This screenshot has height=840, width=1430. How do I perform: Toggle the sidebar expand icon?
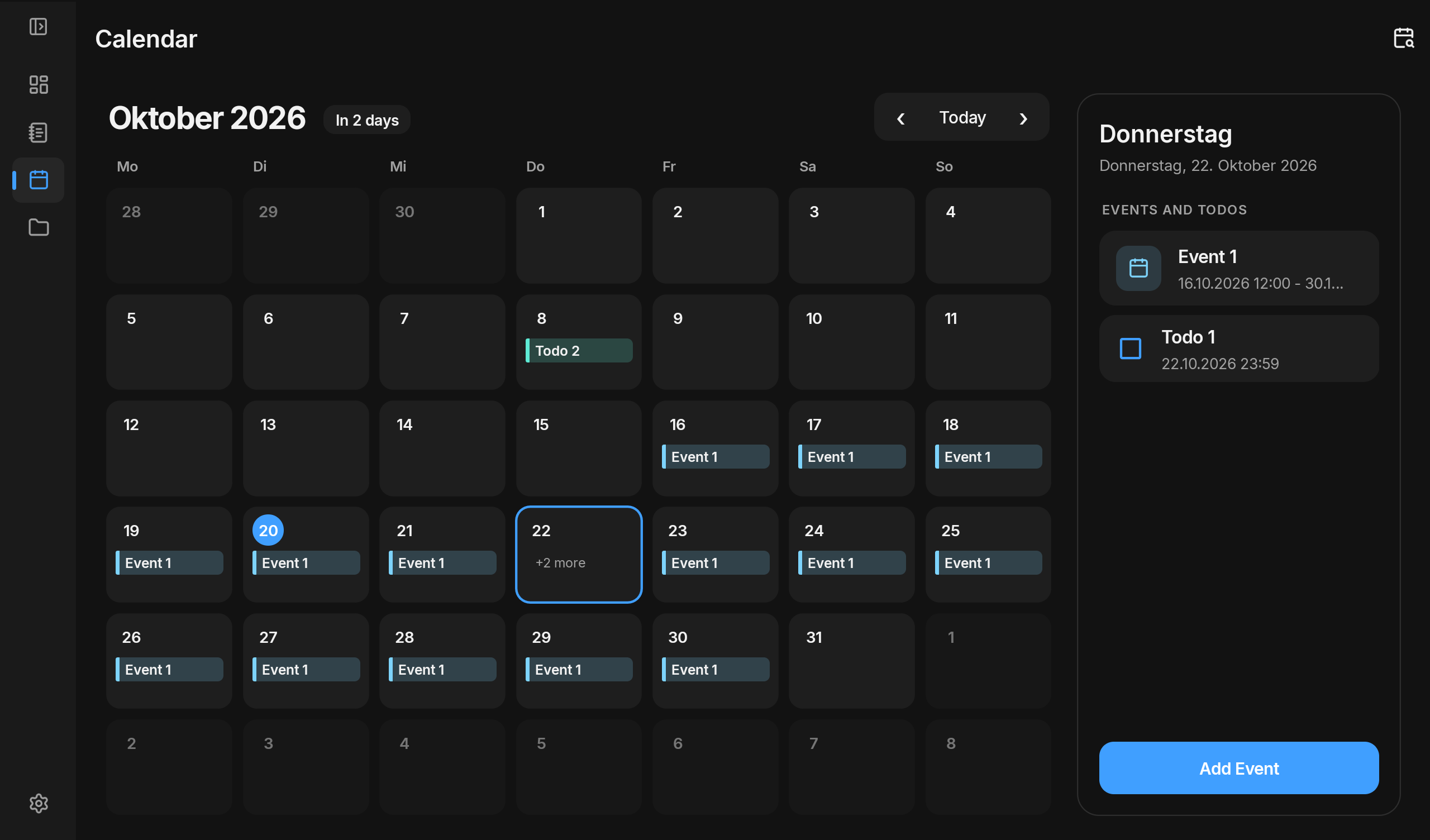pyautogui.click(x=38, y=27)
